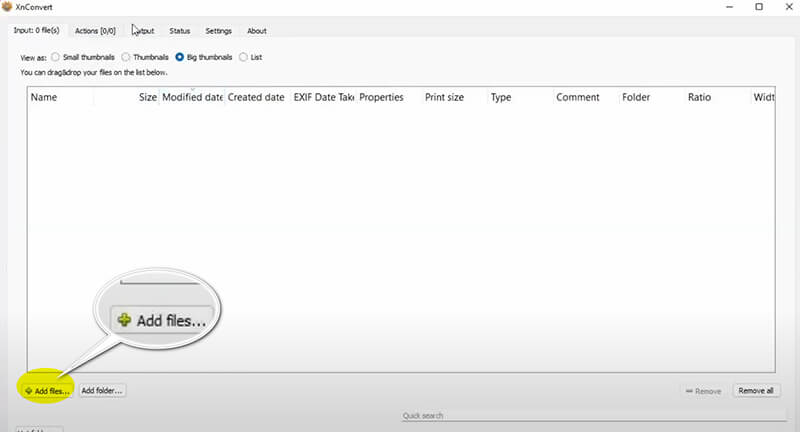This screenshot has height=432, width=800.
Task: Click the Remove all button
Action: point(756,391)
